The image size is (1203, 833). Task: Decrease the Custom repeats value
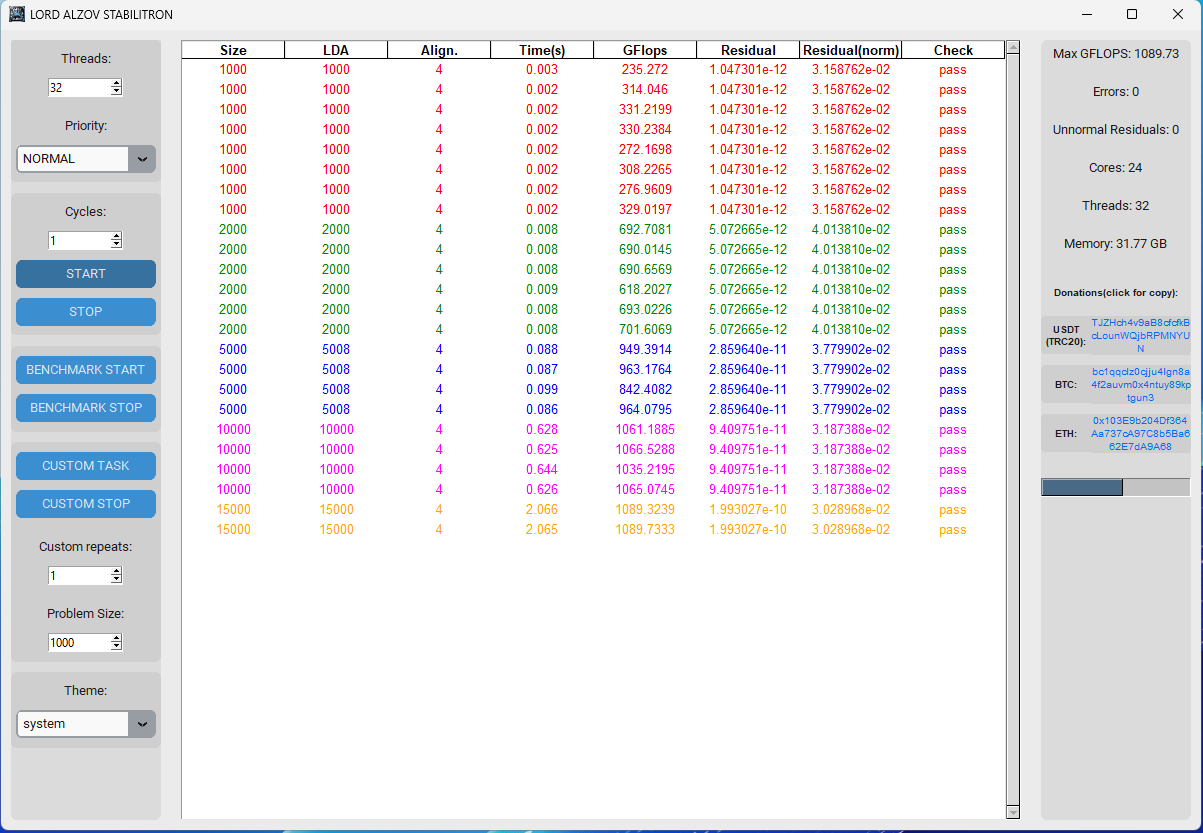tap(117, 580)
